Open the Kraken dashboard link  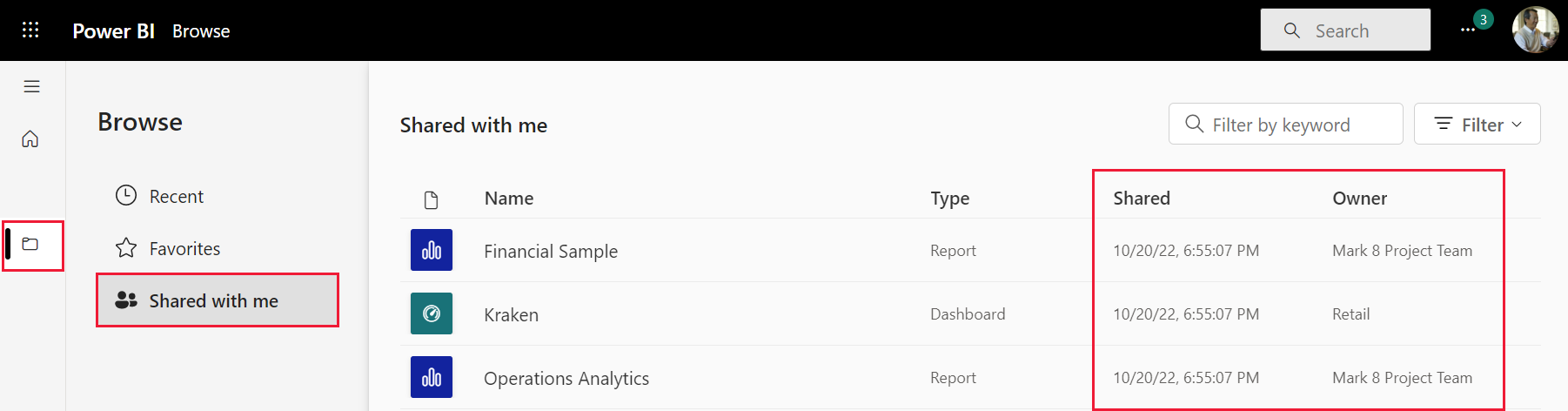pos(512,315)
